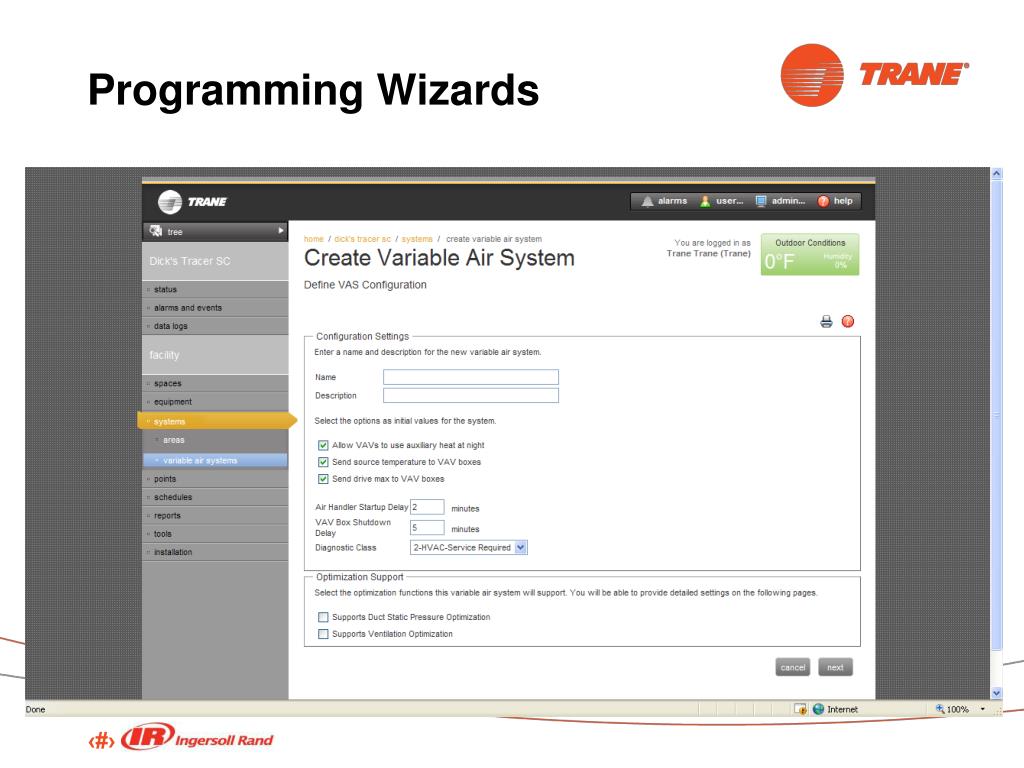Viewport: 1024px width, 768px height.
Task: Open the user menu icon
Action: coord(705,201)
